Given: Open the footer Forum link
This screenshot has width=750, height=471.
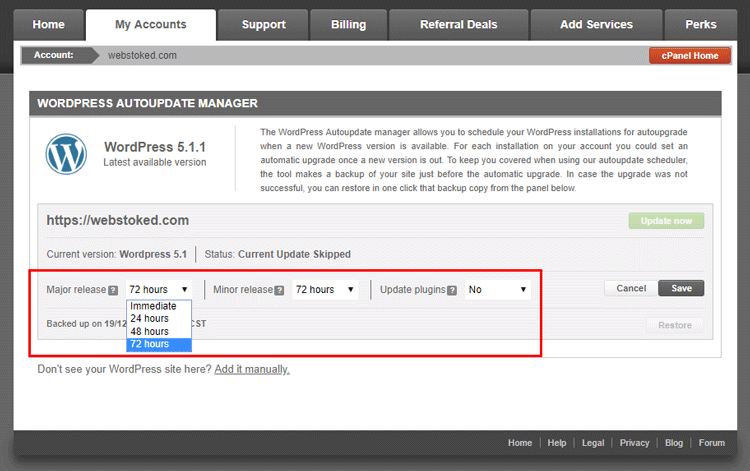Looking at the screenshot, I should pos(712,443).
